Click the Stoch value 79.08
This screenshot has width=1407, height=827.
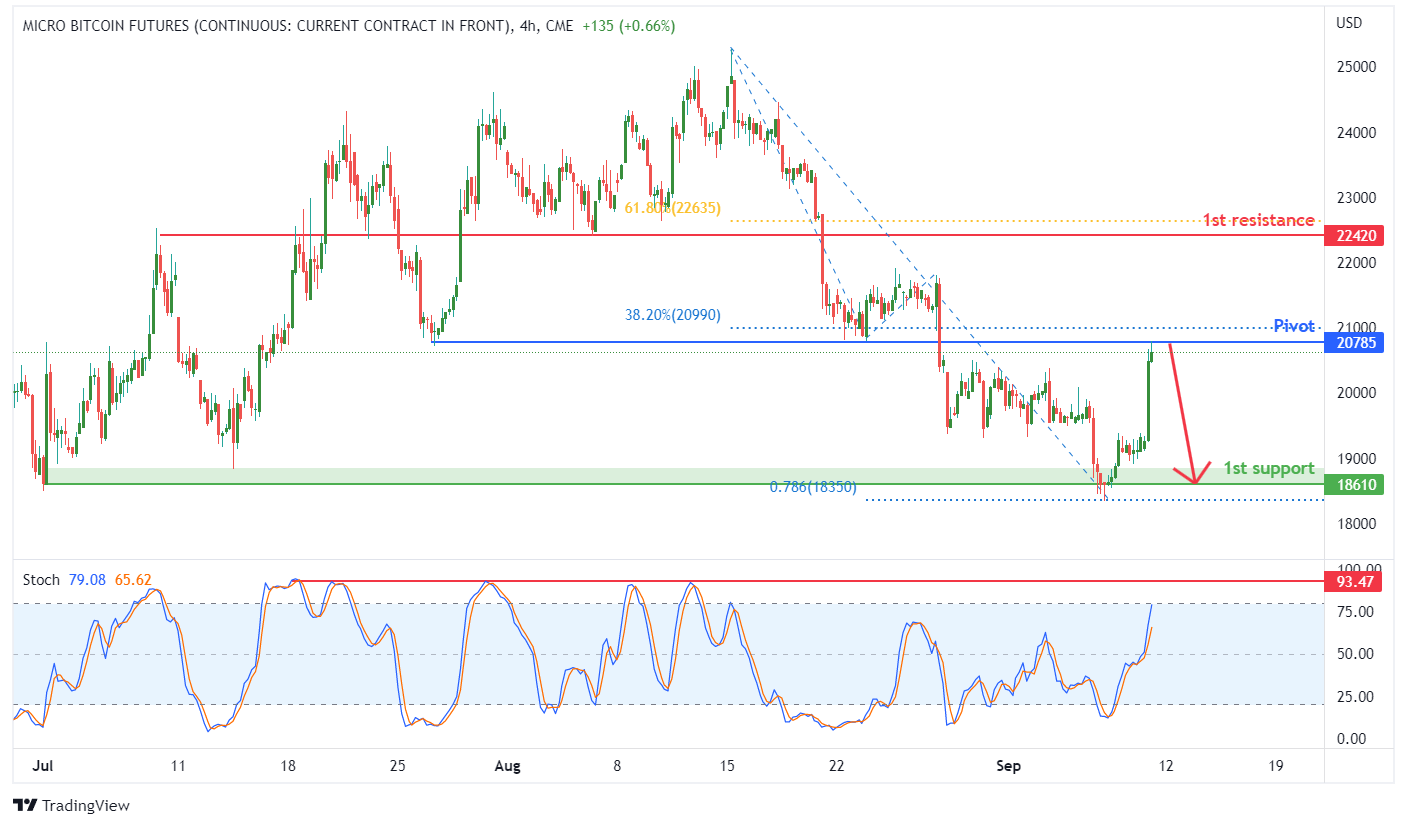point(88,579)
